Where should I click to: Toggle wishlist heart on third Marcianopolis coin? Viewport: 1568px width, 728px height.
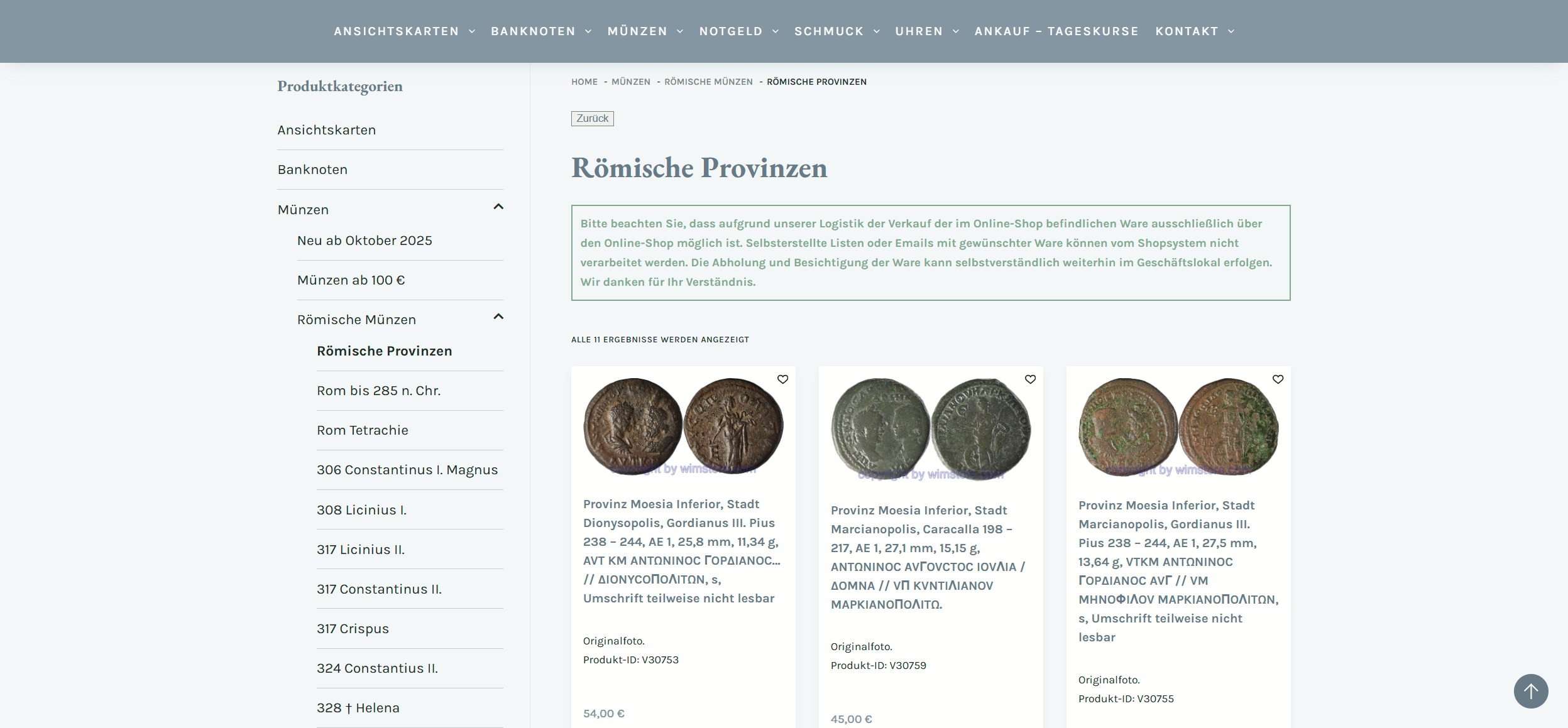1278,379
